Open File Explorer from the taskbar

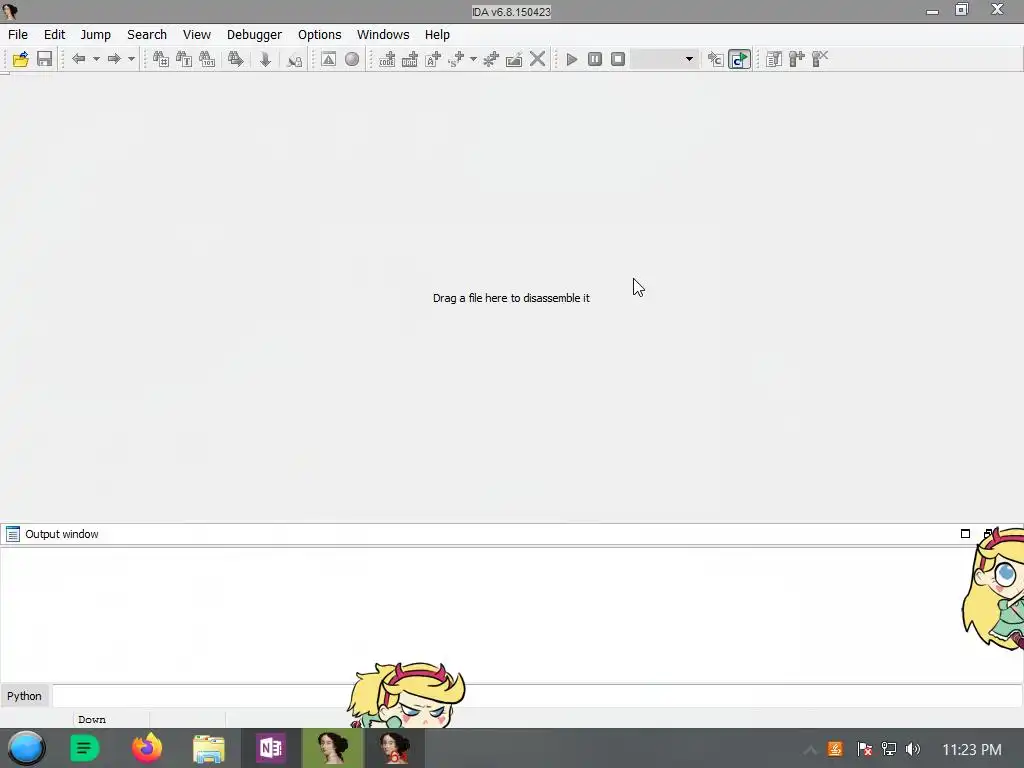tap(209, 748)
